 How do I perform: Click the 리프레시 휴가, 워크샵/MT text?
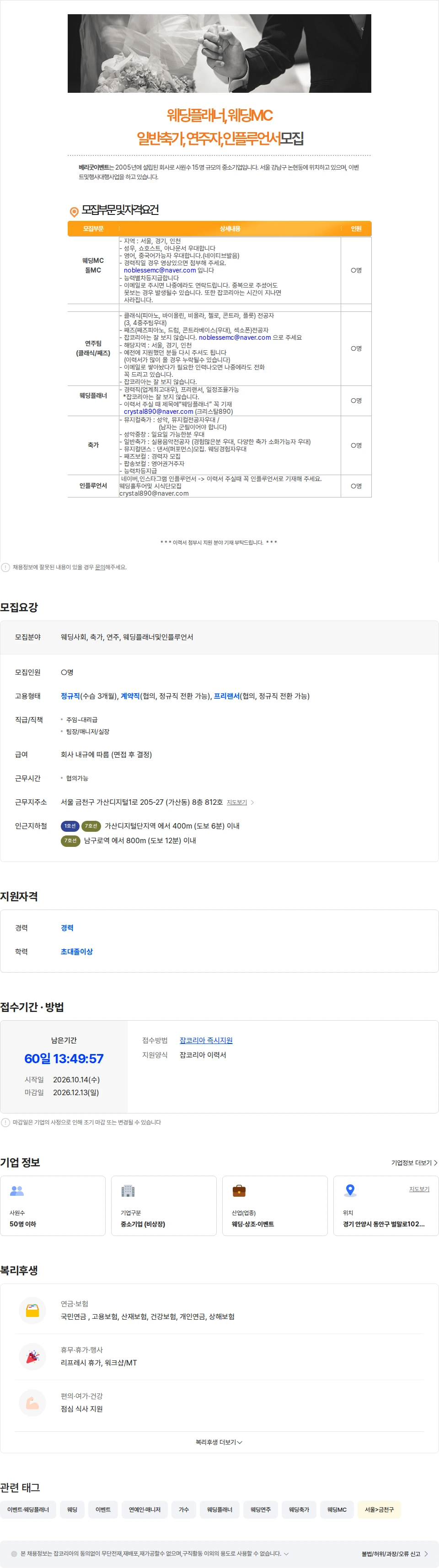[x=99, y=1363]
